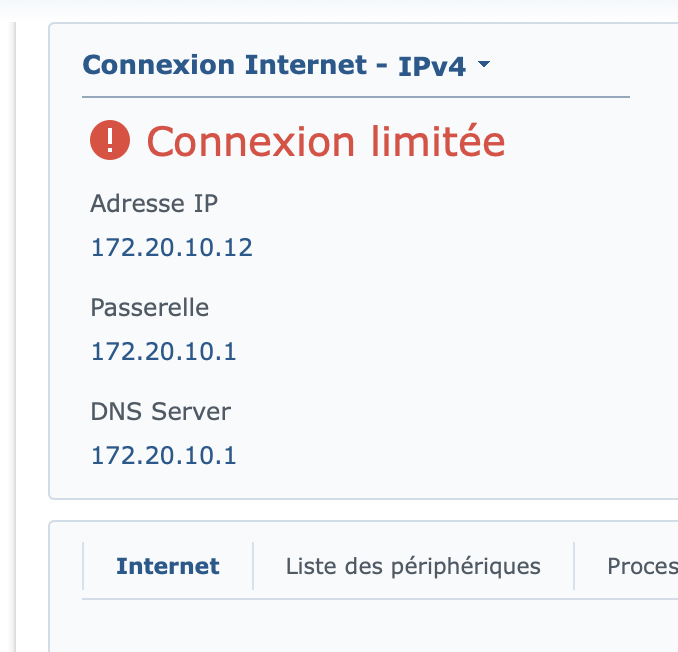
Task: Expand the IPv4 dropdown arrow
Action: click(484, 66)
